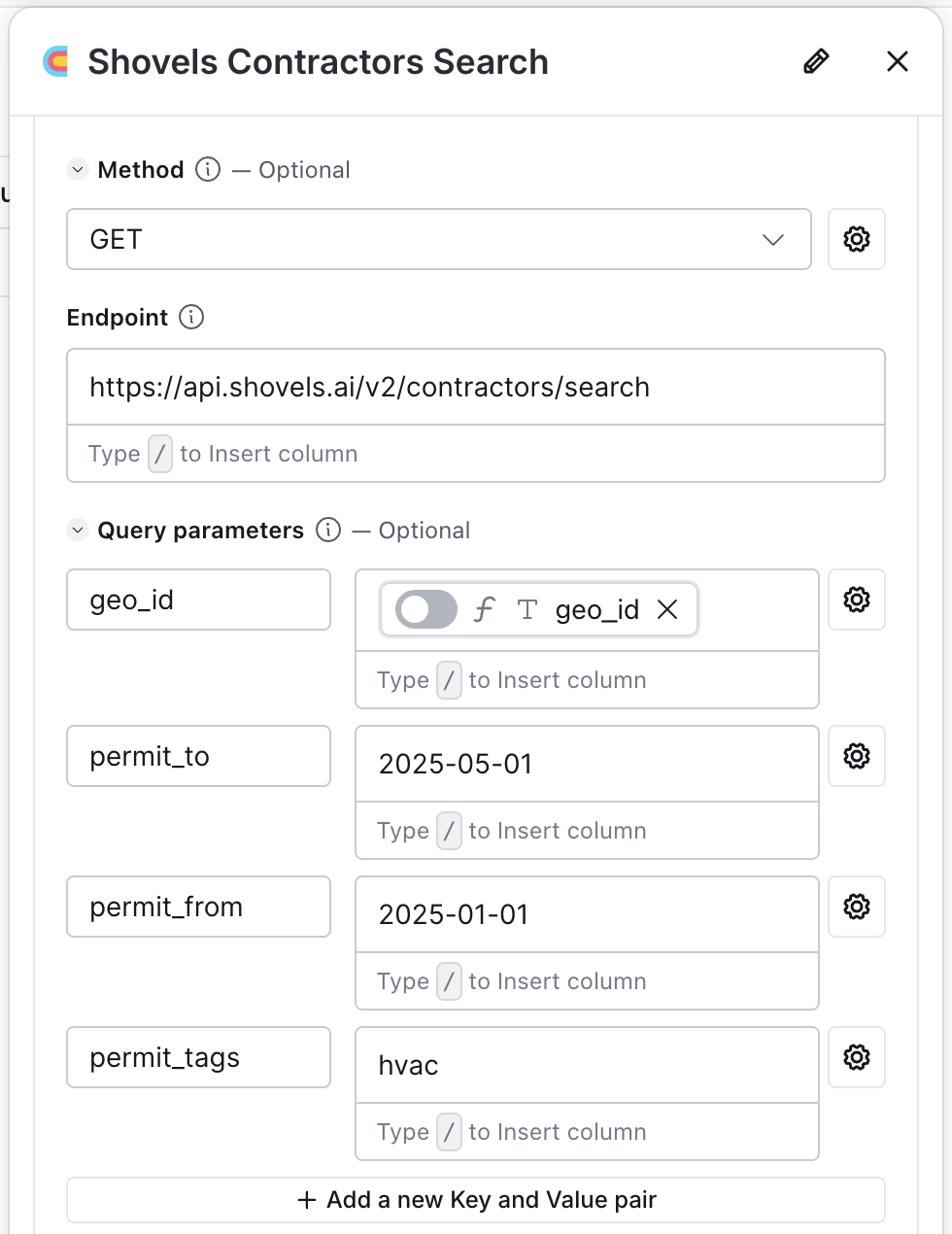This screenshot has height=1234, width=952.
Task: Close the Shovels Contractors Search panel
Action: point(897,61)
